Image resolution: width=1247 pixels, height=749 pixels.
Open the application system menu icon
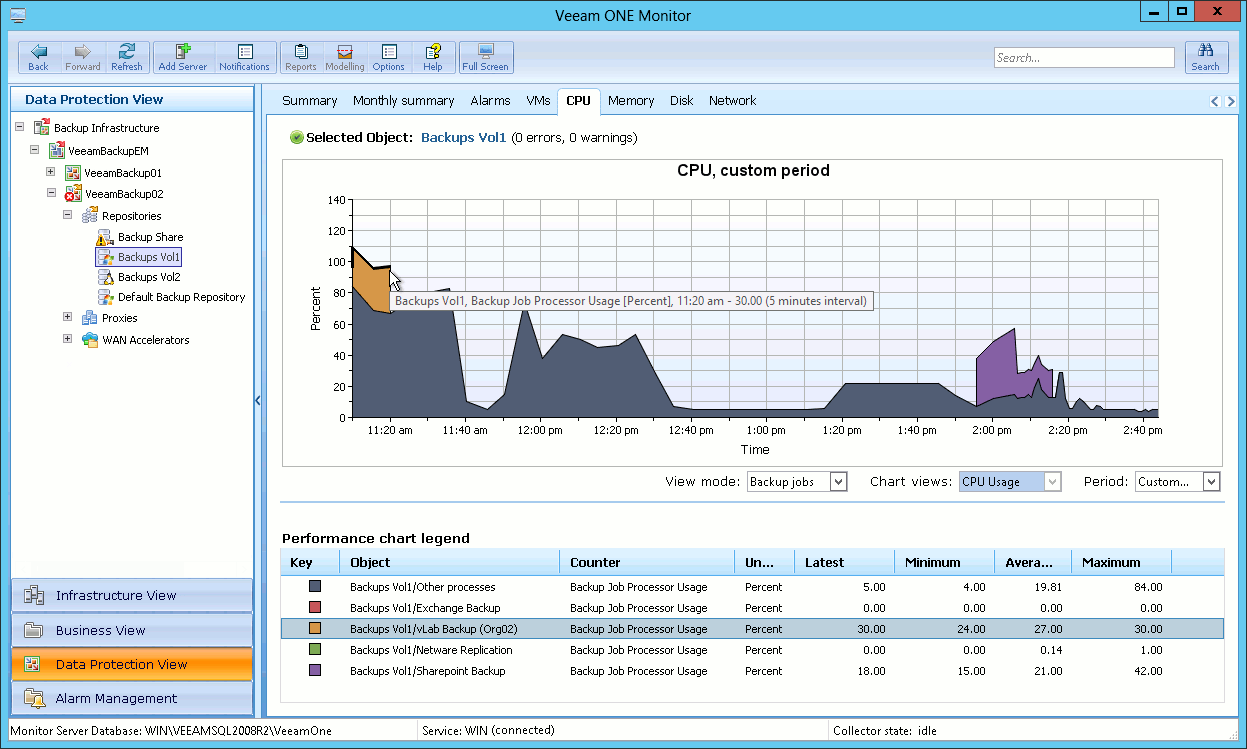[x=17, y=14]
